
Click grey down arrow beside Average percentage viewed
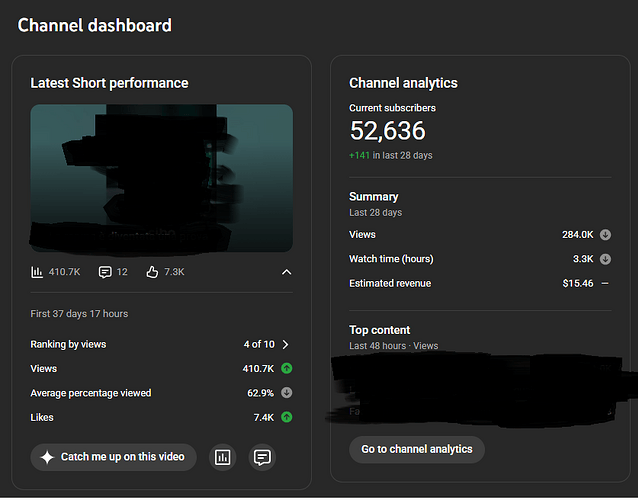pos(287,393)
